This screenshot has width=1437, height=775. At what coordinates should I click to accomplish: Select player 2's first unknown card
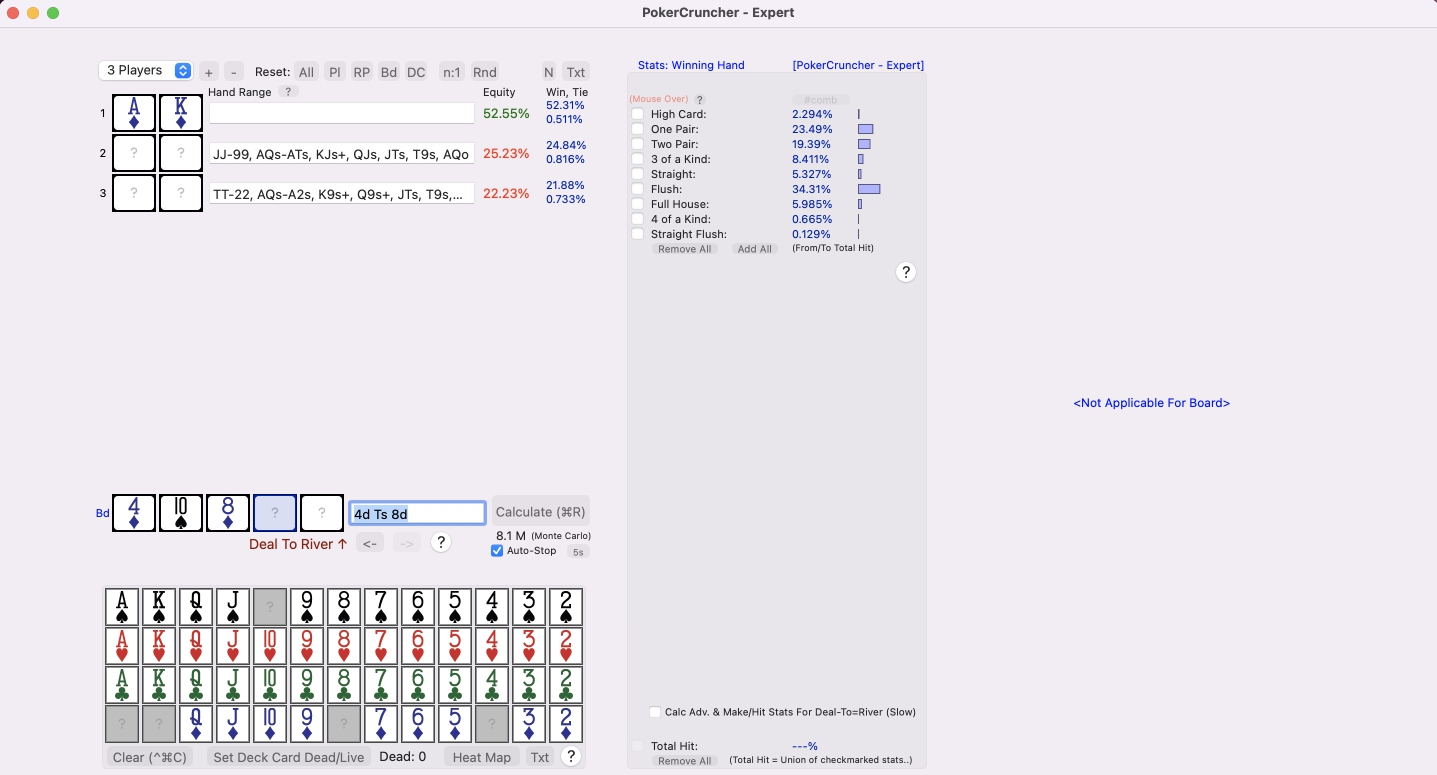click(x=134, y=153)
